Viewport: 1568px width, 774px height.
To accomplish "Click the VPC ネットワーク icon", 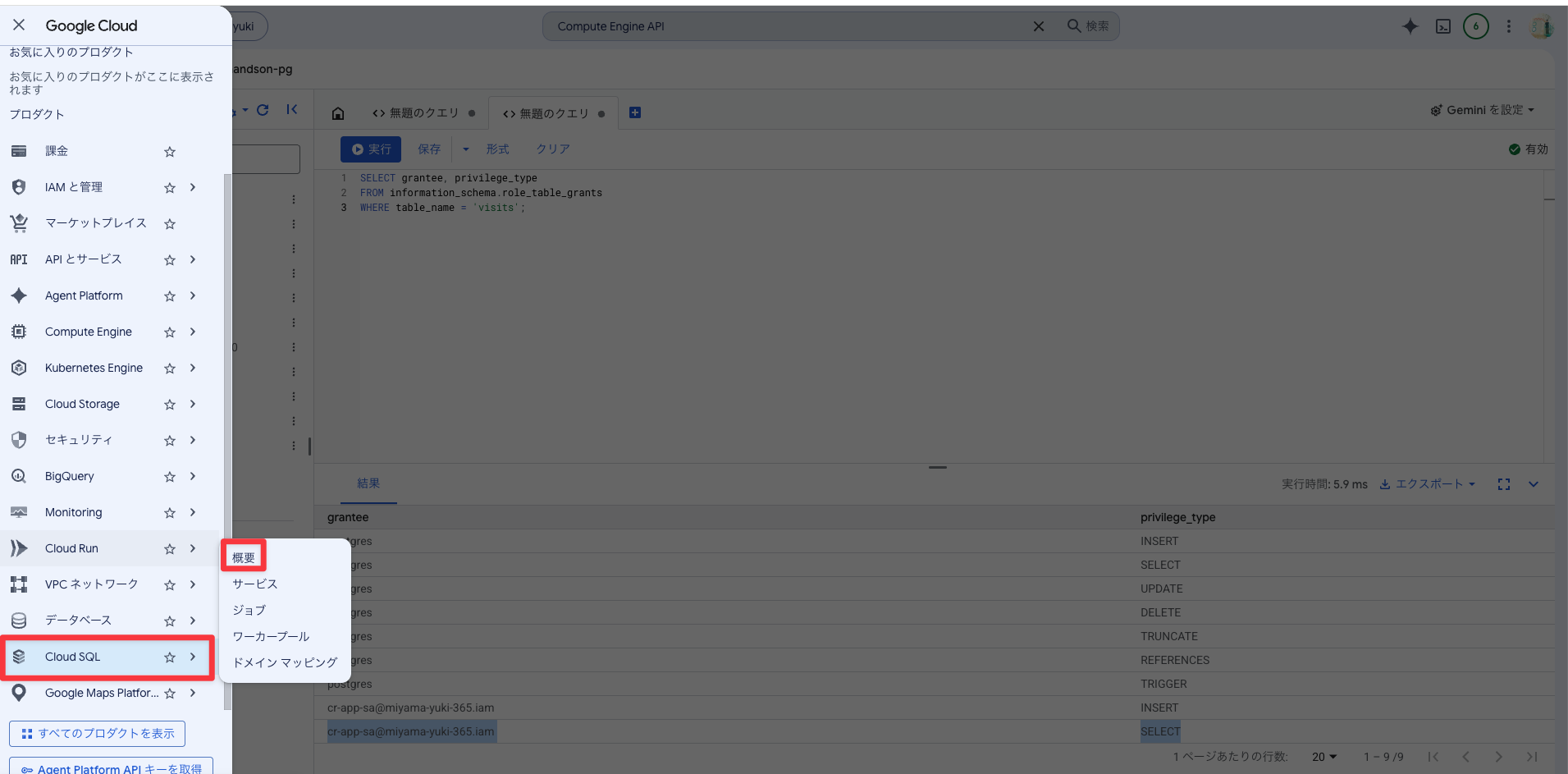I will [x=19, y=584].
